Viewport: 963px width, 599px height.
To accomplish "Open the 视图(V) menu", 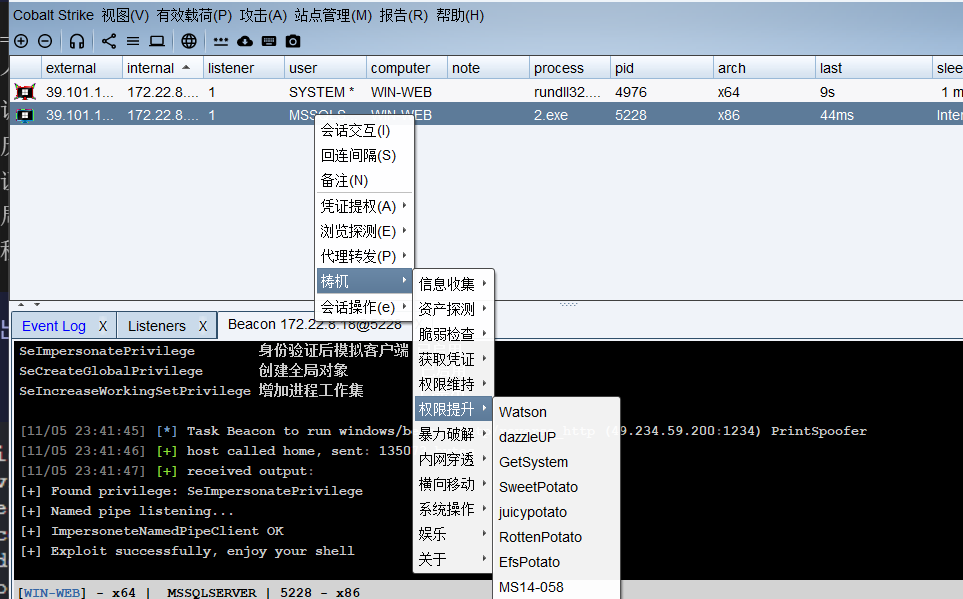I will [x=125, y=15].
